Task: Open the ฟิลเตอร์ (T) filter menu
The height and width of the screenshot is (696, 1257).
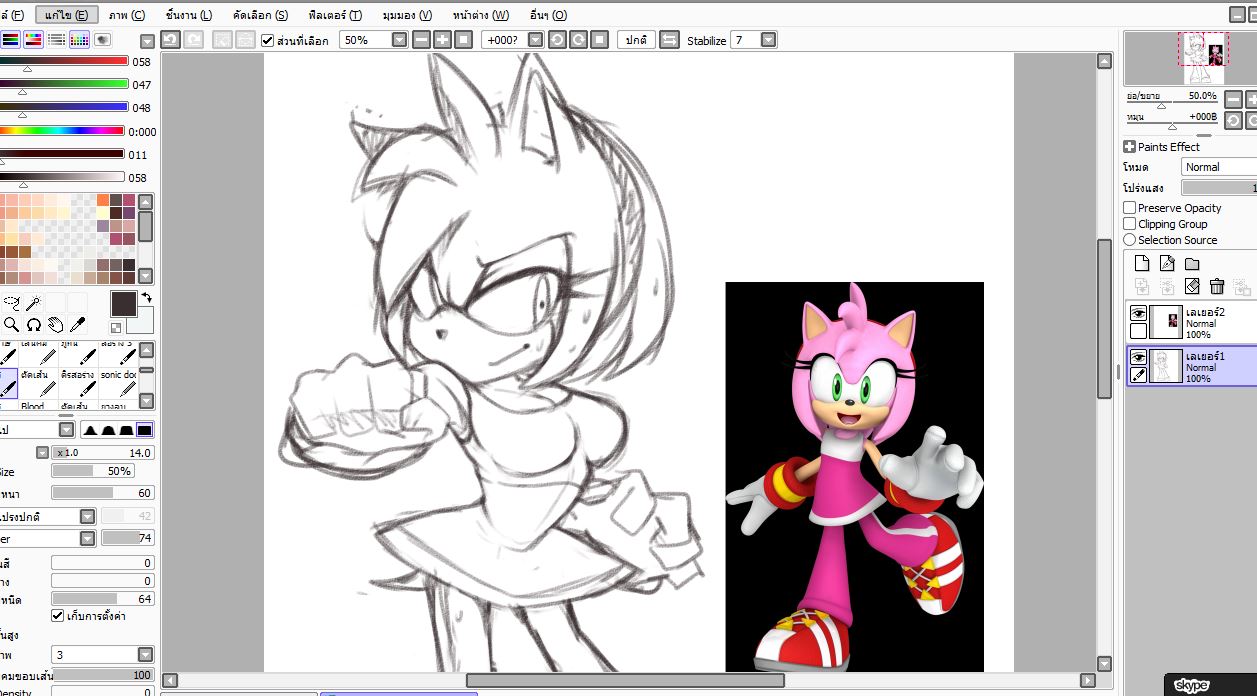Action: pos(335,15)
